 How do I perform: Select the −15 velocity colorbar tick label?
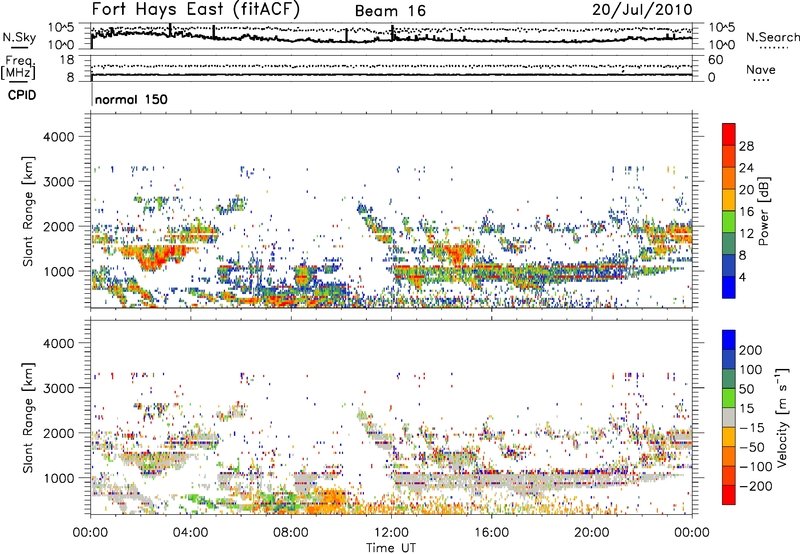(x=752, y=428)
